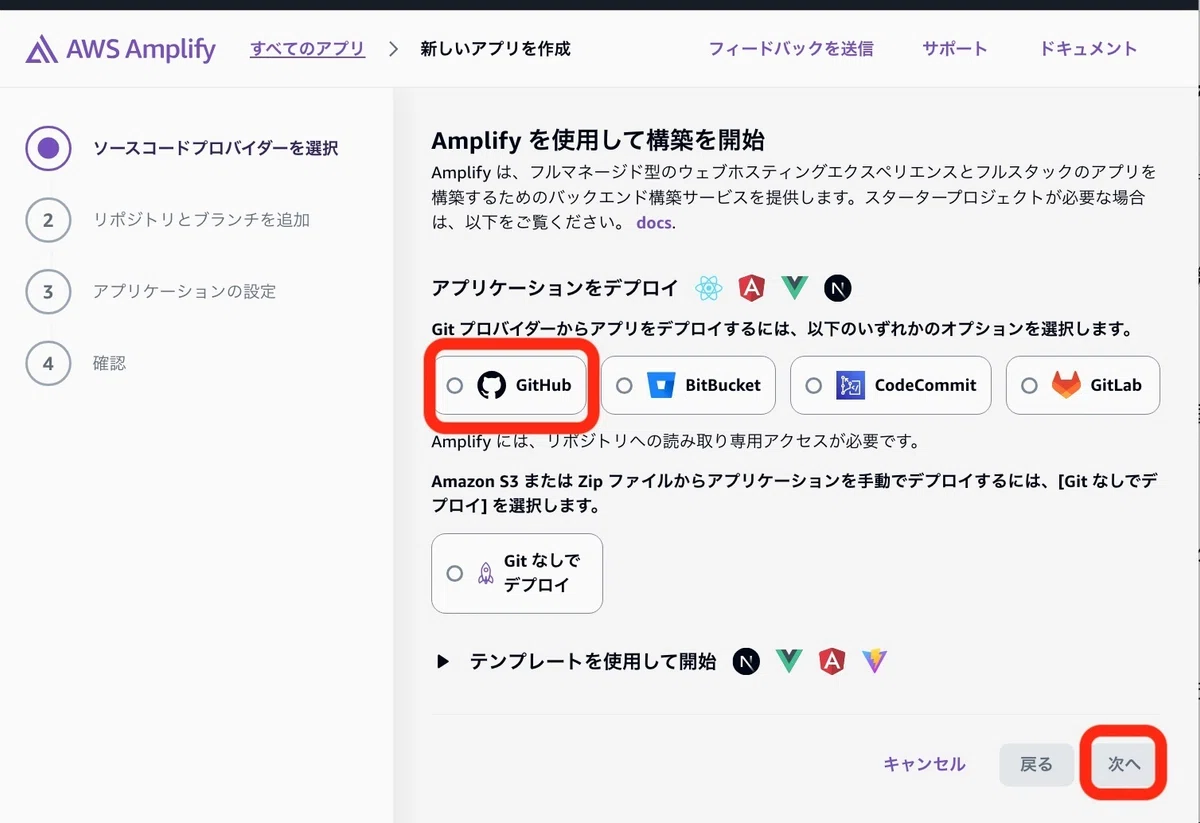Click the Vite icon in template row
Image resolution: width=1200 pixels, height=823 pixels.
[875, 661]
